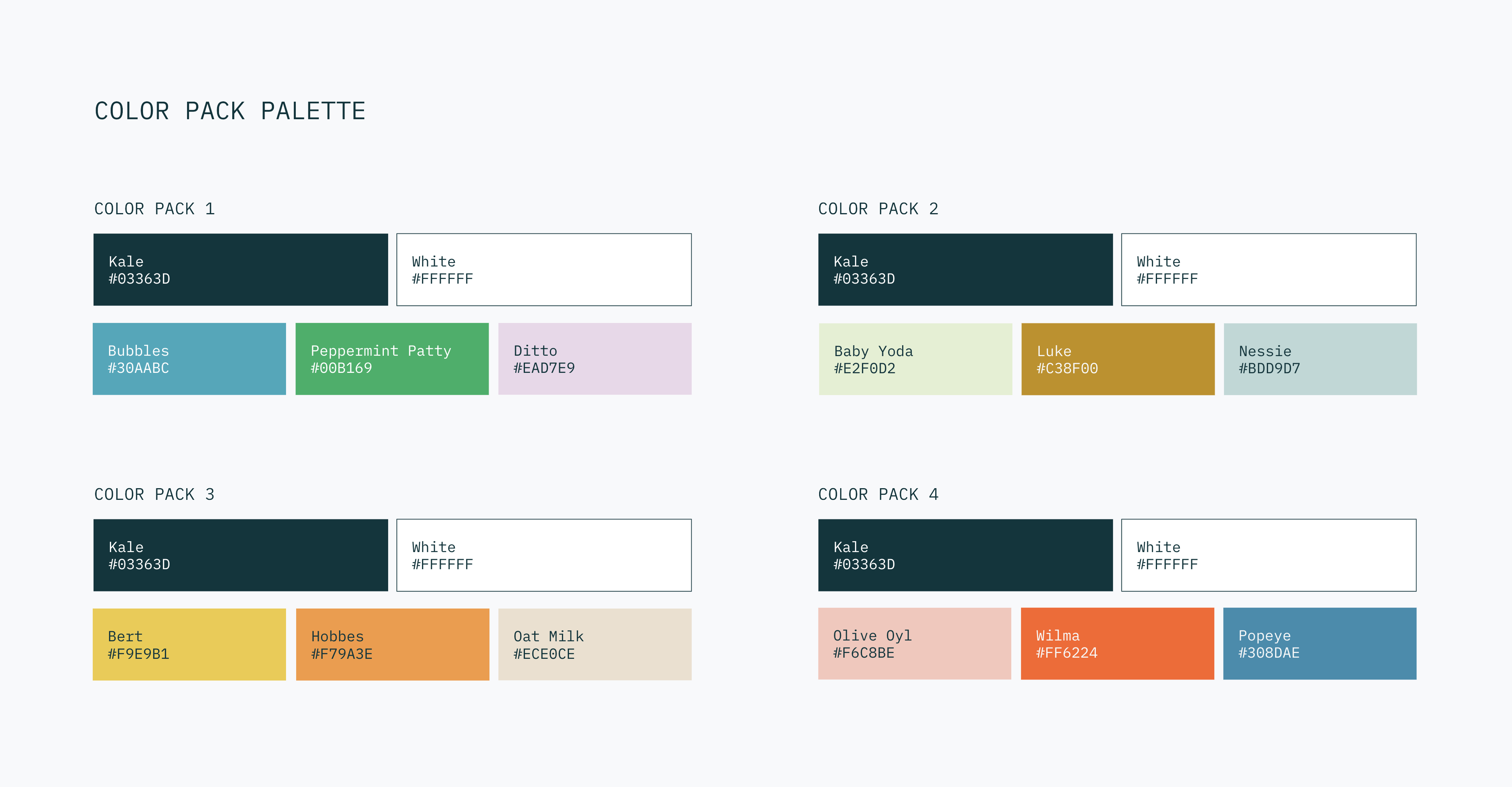Click the Wilma #FF6224 swatch
Image resolution: width=1512 pixels, height=787 pixels.
(1117, 644)
